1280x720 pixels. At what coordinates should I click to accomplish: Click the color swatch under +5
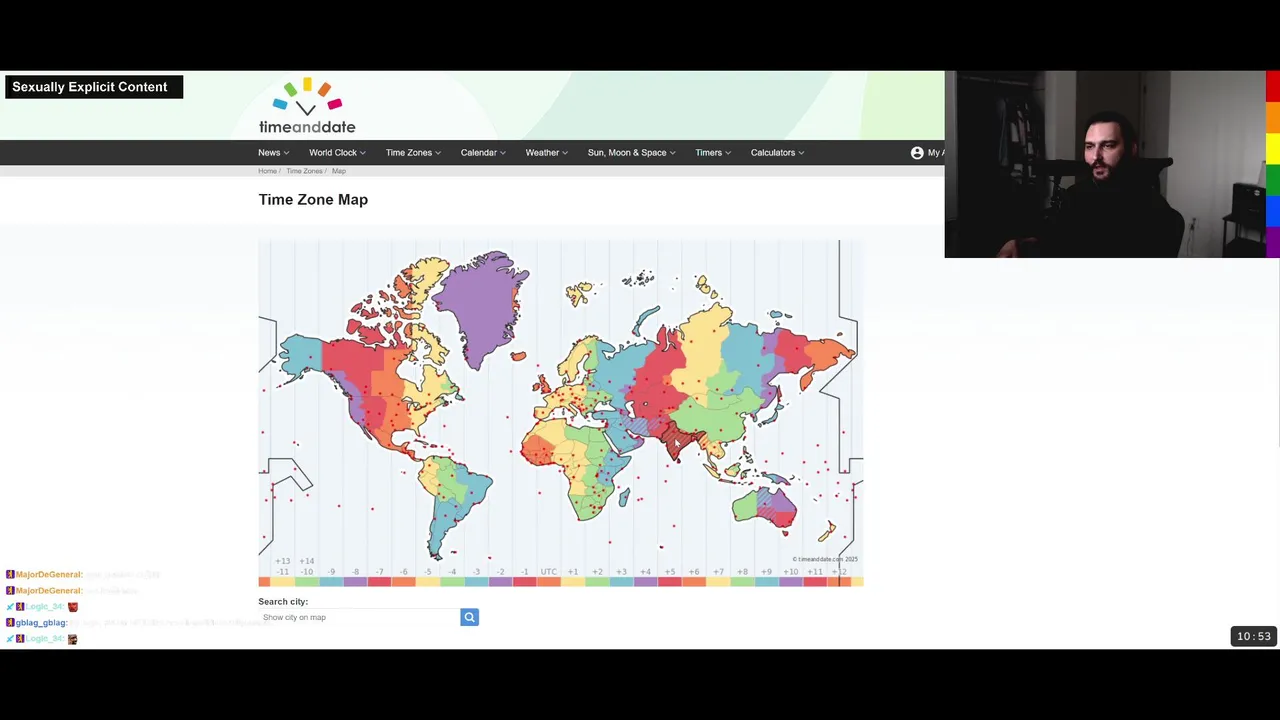click(x=670, y=582)
